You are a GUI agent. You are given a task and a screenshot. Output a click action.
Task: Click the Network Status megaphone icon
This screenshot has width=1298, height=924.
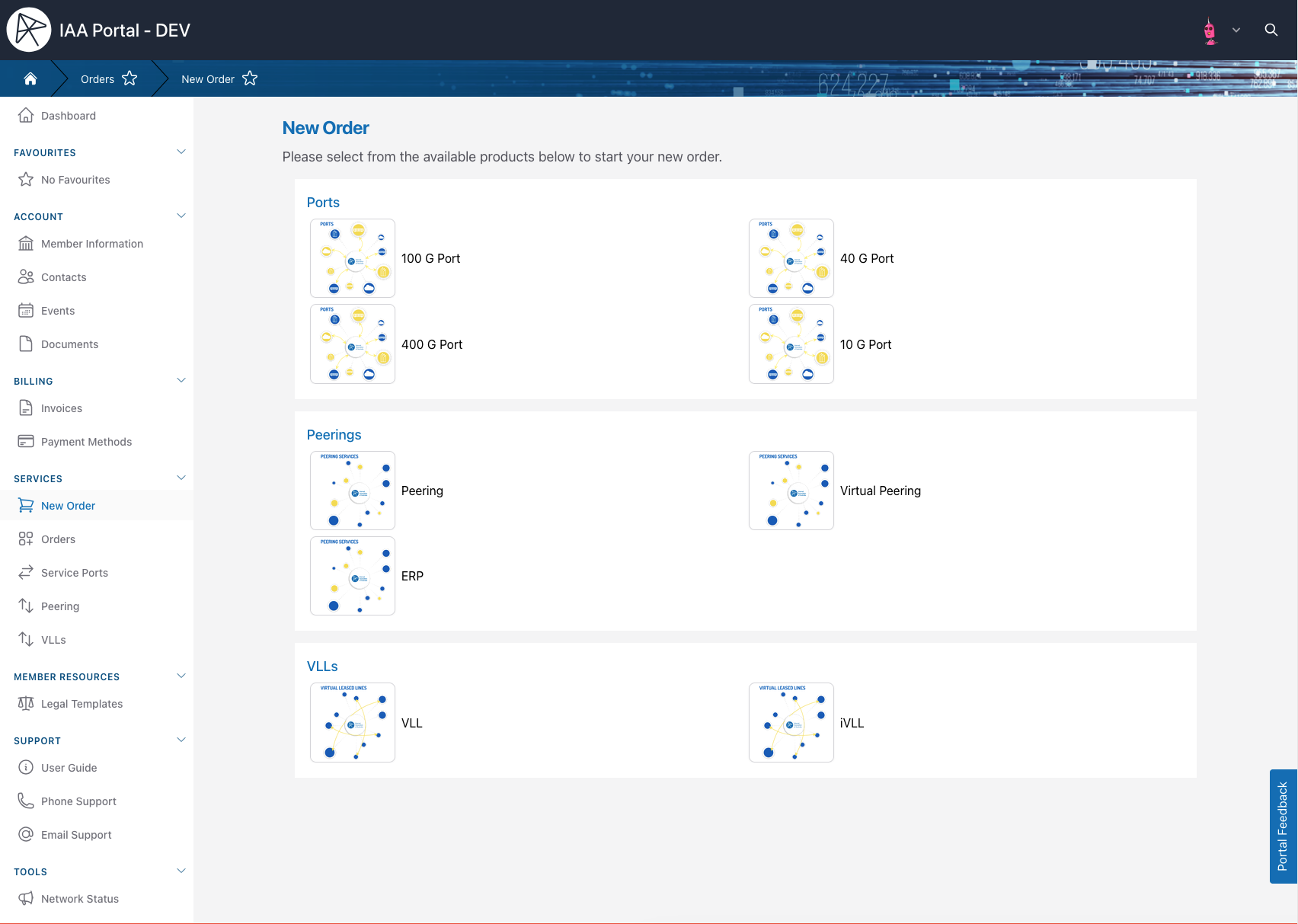[x=26, y=898]
